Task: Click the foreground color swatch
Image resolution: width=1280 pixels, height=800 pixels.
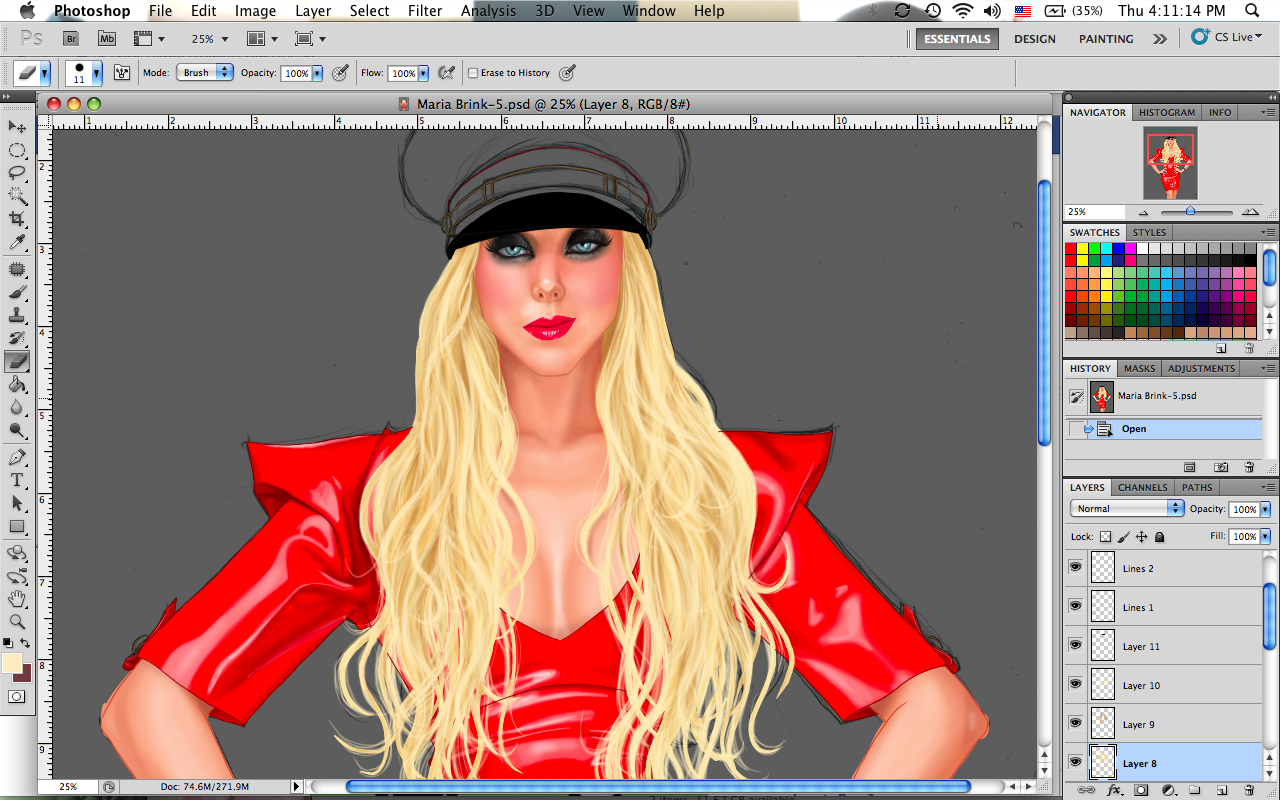Action: coord(12,663)
